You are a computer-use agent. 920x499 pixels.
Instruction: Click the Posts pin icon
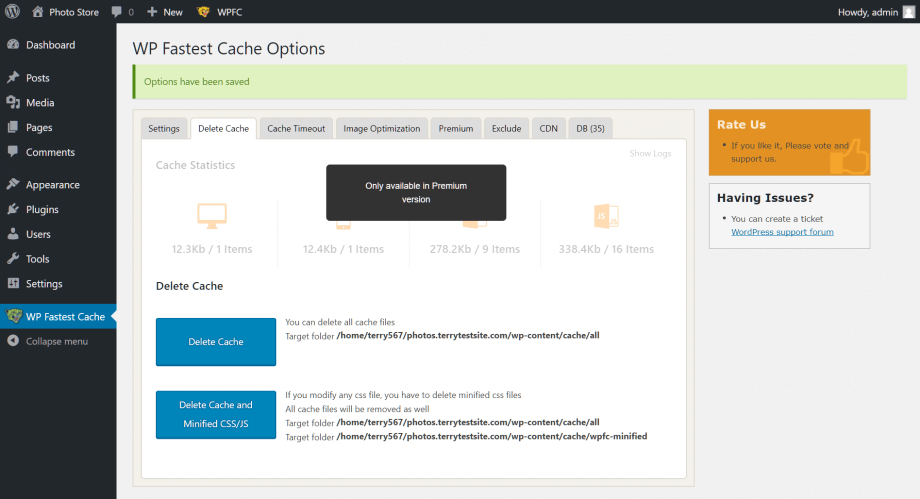(x=13, y=77)
